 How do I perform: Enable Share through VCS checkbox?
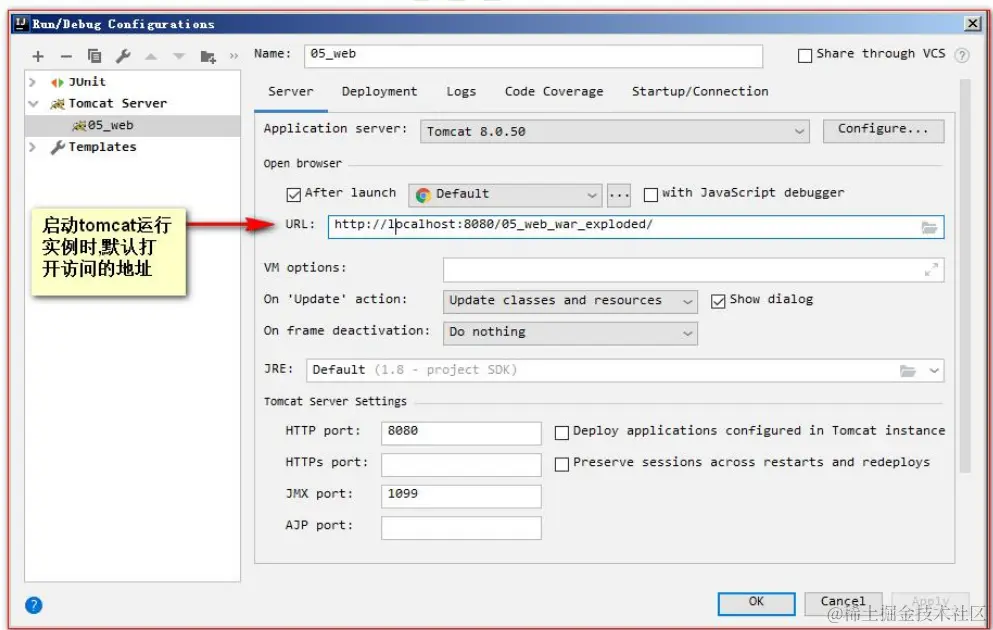[x=804, y=56]
